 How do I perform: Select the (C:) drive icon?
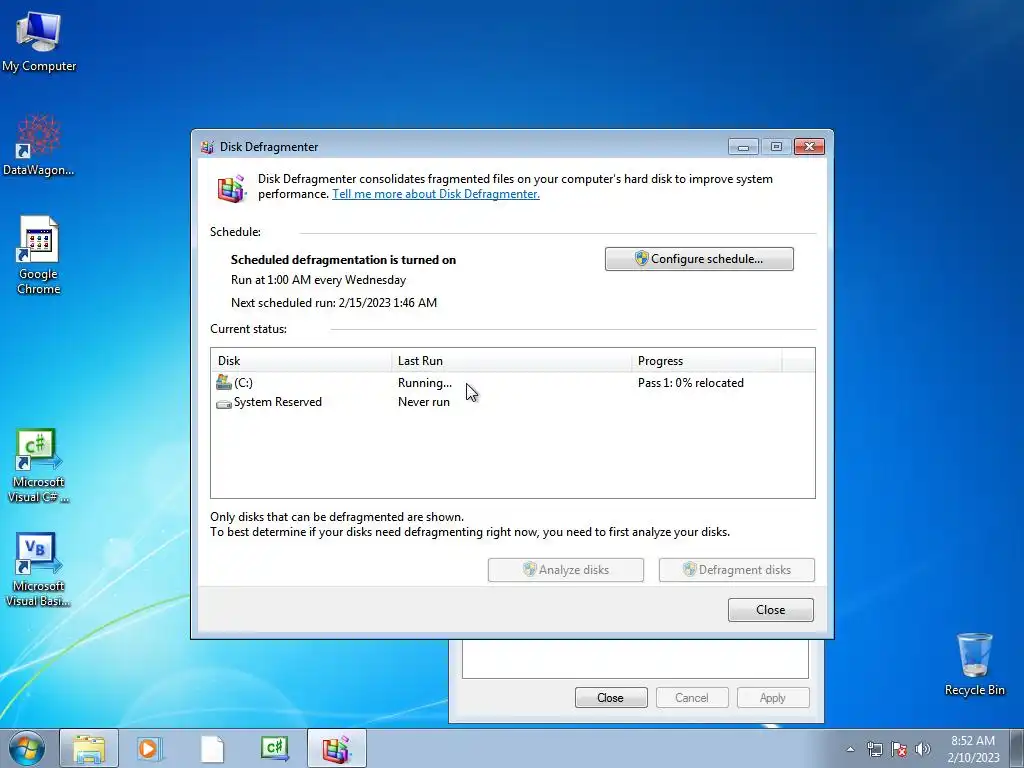click(x=223, y=382)
